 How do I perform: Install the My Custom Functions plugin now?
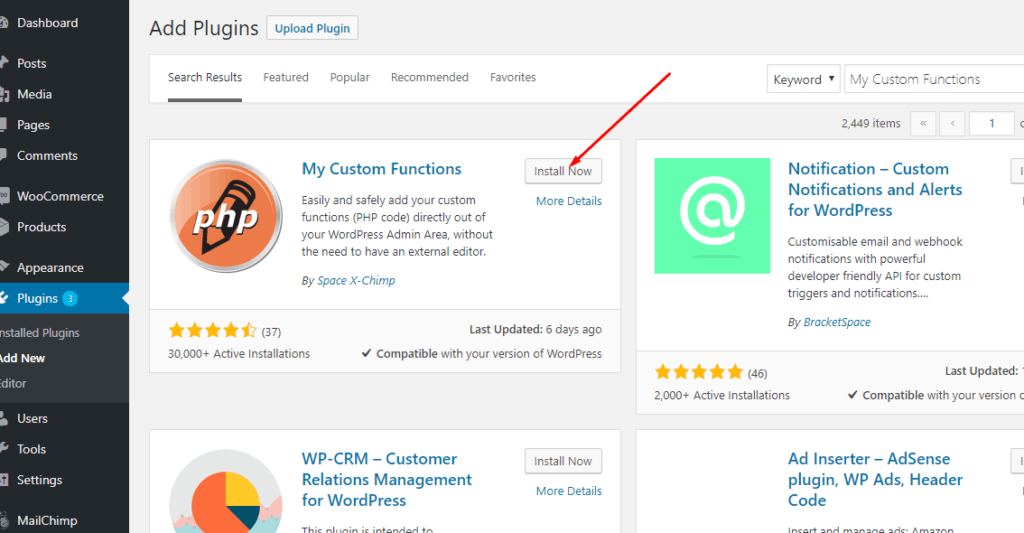coord(563,171)
